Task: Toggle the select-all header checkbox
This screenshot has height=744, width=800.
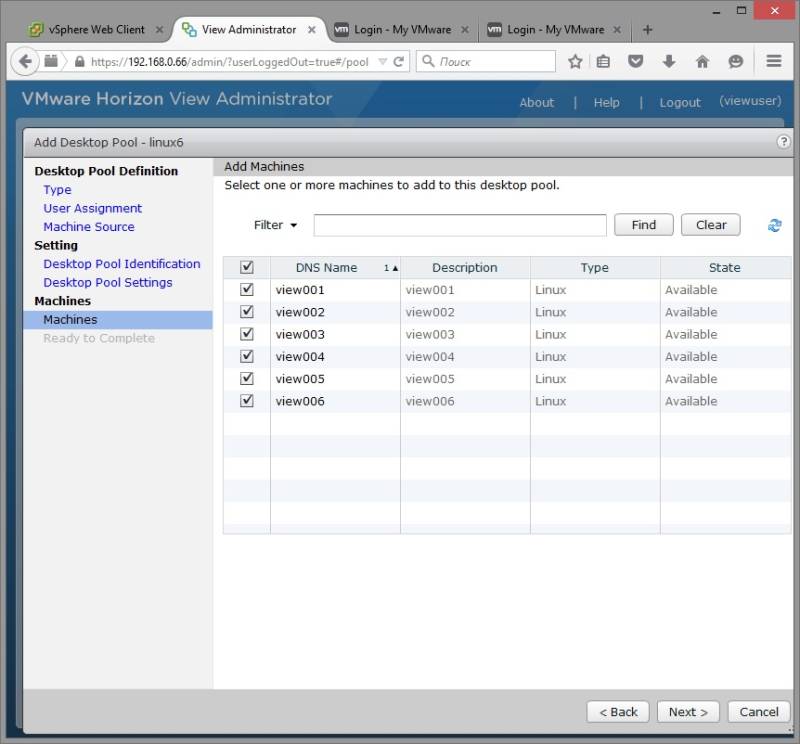Action: (247, 267)
